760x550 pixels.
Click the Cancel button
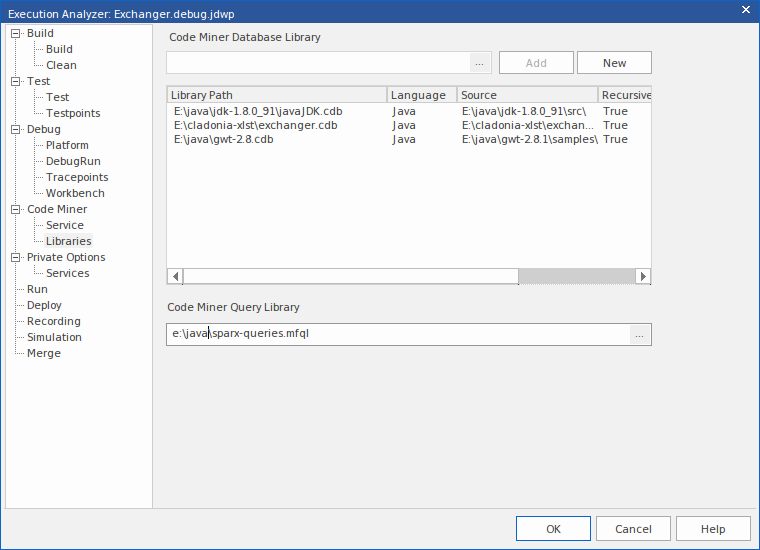[x=633, y=529]
